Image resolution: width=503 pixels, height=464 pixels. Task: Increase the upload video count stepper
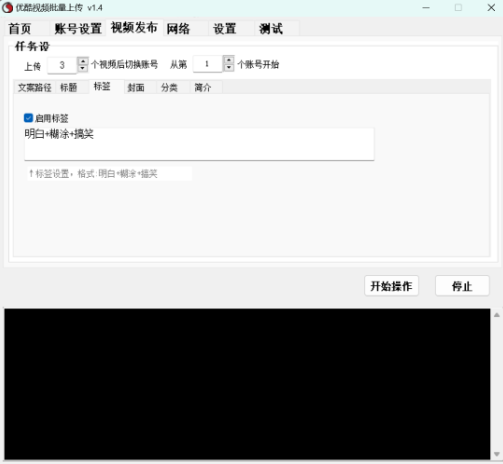pyautogui.click(x=82, y=61)
